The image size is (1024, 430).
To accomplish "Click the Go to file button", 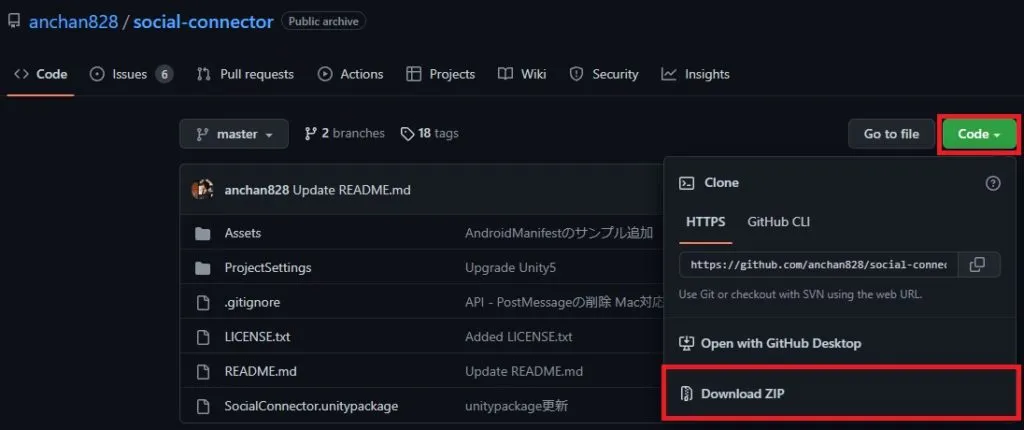I will coord(890,134).
